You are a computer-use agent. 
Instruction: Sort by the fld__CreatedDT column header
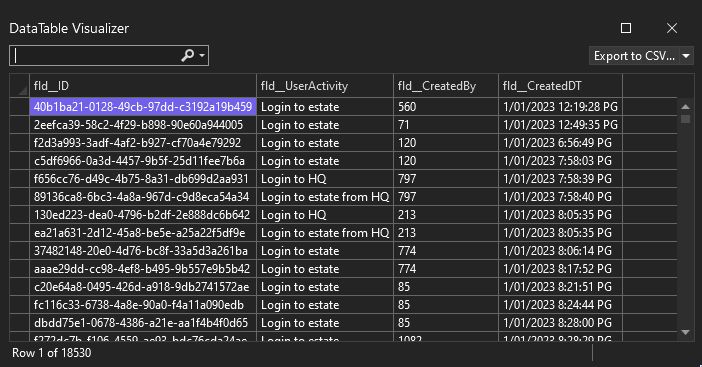click(x=560, y=86)
